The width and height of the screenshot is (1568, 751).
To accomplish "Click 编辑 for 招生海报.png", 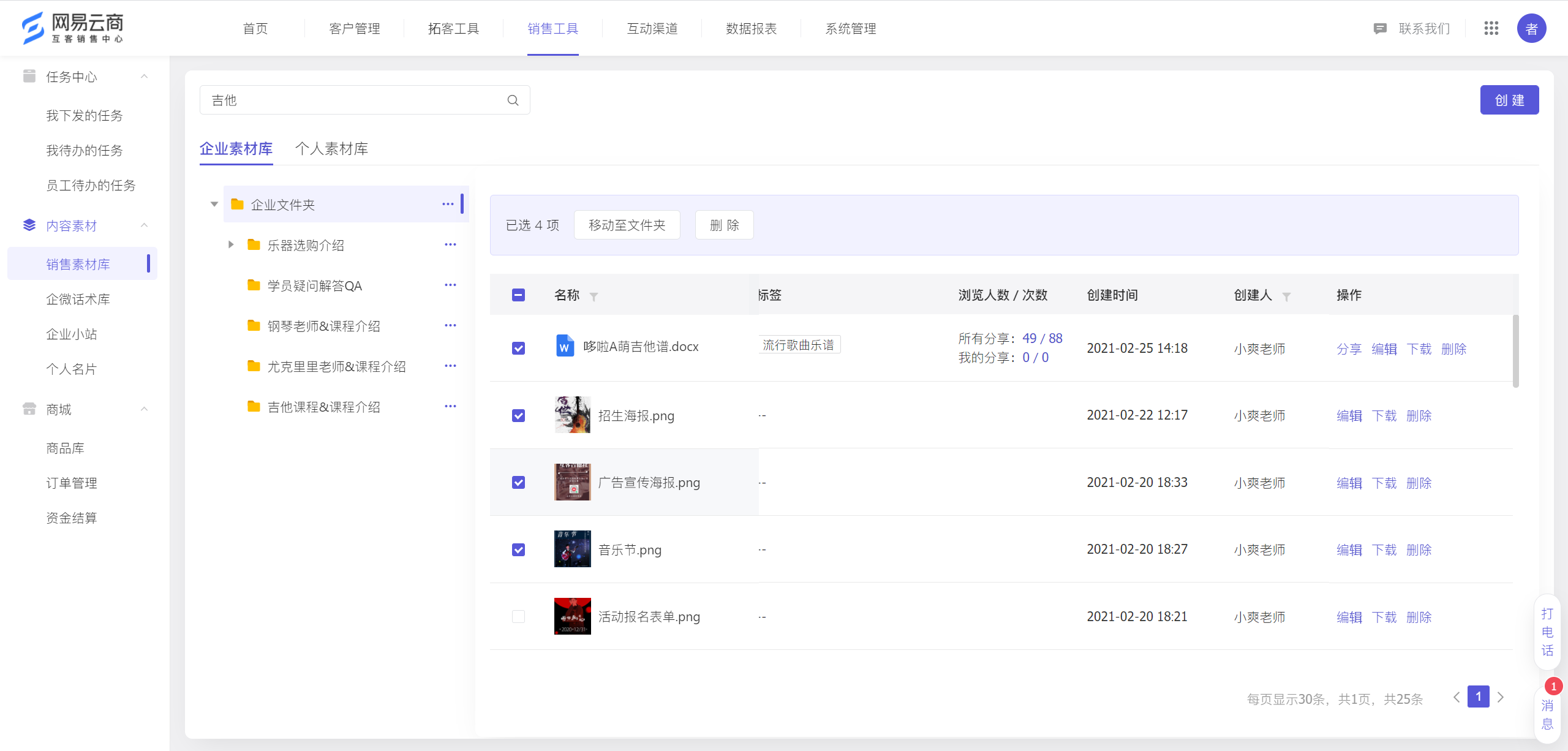I will pyautogui.click(x=1349, y=415).
